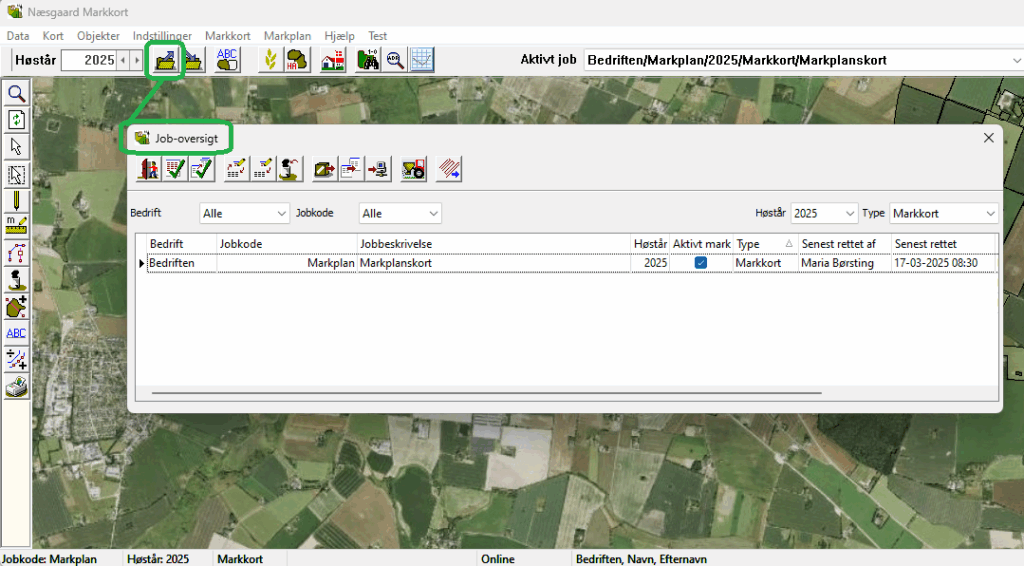Click the exit door icon in Job-oversigt

[150, 170]
